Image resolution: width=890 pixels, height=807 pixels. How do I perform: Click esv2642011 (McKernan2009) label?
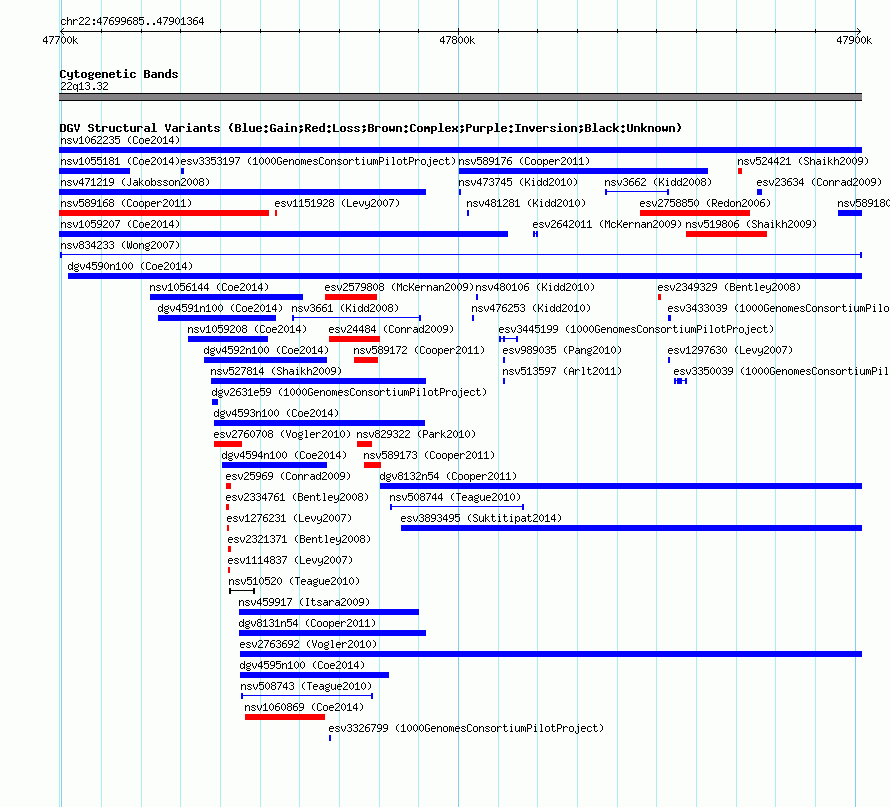click(x=607, y=224)
